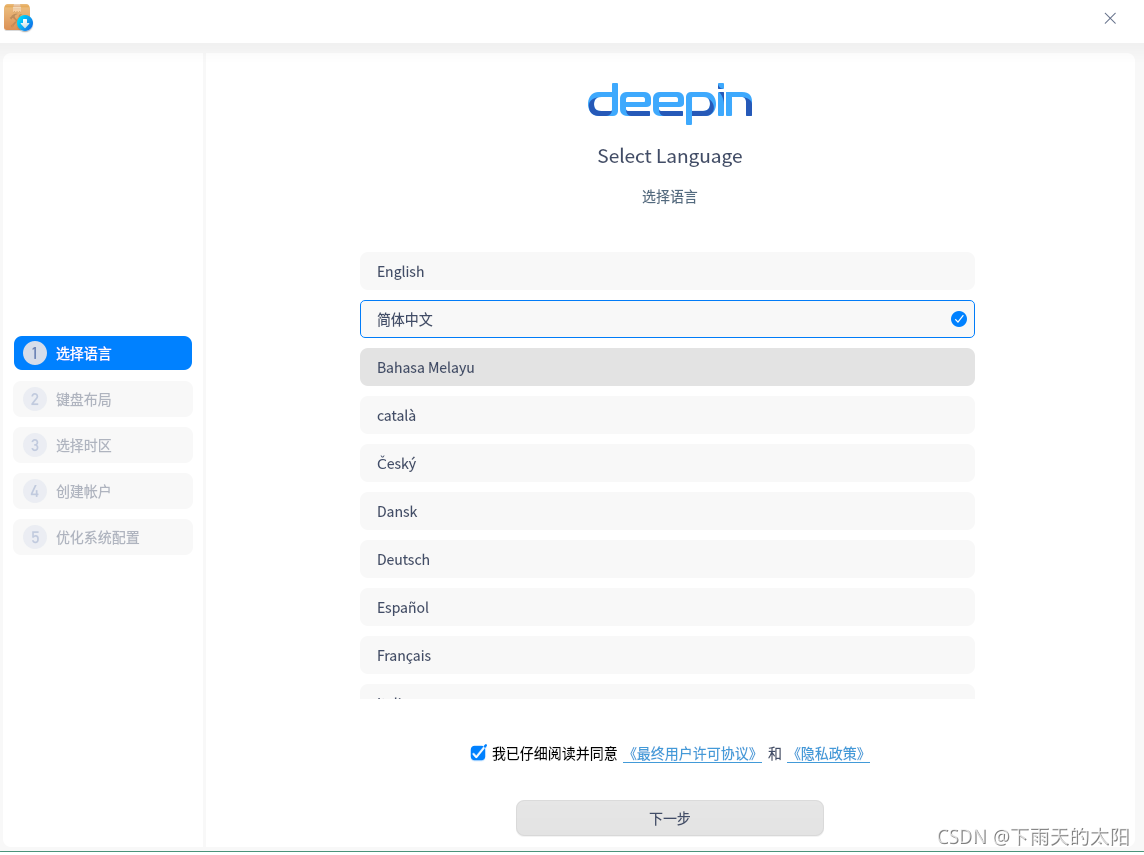The height and width of the screenshot is (855, 1144).
Task: Pick Dansk as the language
Action: (x=667, y=511)
